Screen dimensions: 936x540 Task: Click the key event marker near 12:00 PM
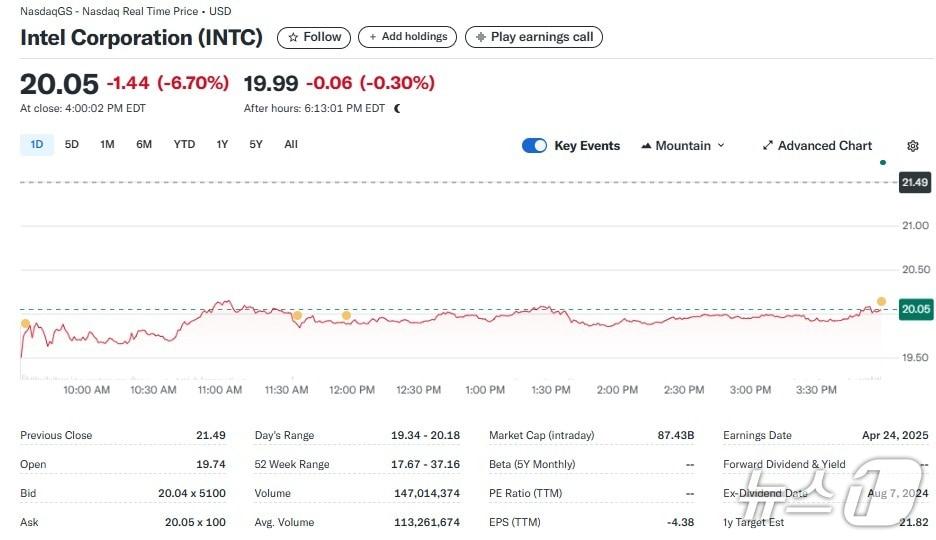(346, 316)
